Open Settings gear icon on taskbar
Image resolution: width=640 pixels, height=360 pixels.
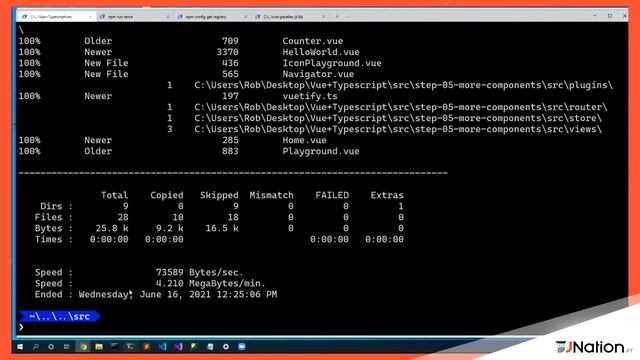point(226,347)
